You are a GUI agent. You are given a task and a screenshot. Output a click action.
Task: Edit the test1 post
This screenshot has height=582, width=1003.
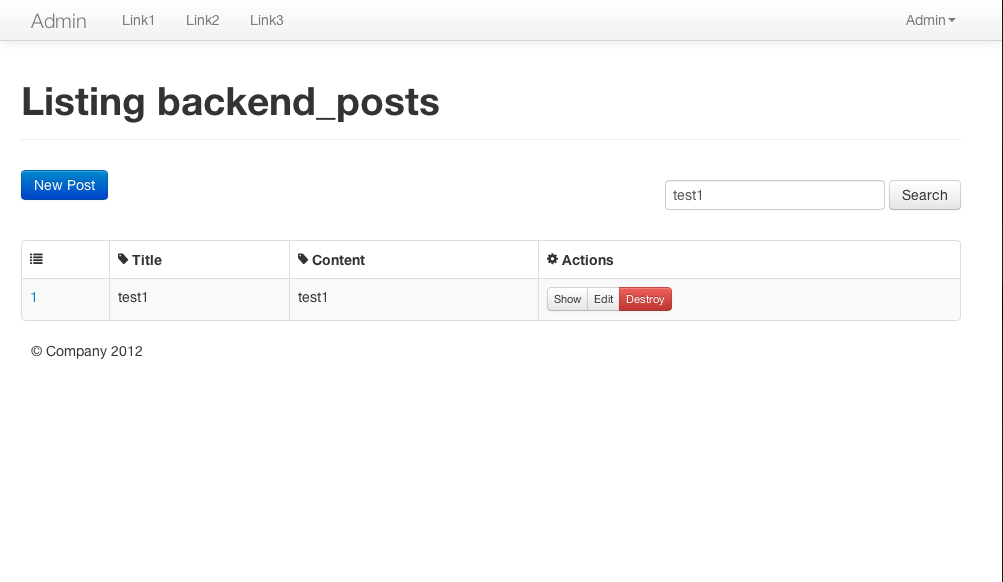coord(603,299)
